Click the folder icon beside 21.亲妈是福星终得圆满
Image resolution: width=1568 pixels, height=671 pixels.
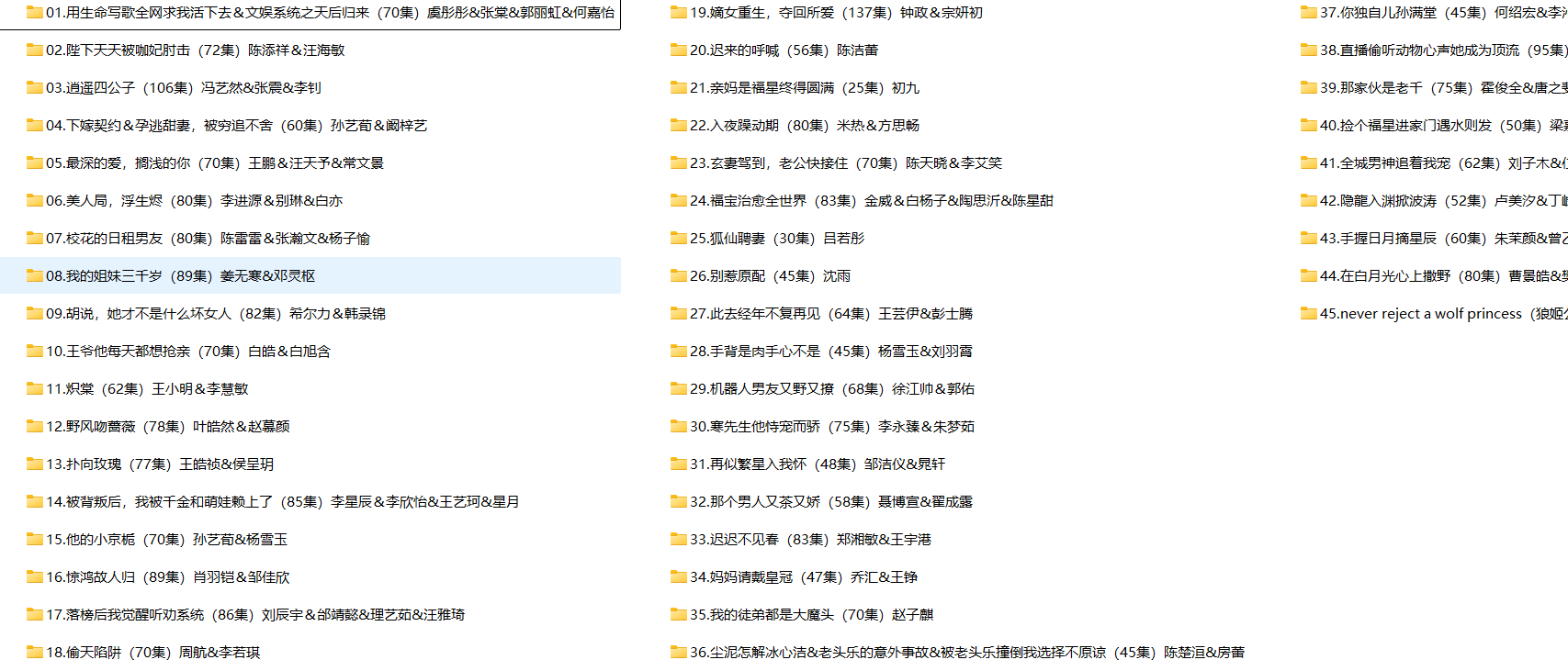[x=679, y=87]
